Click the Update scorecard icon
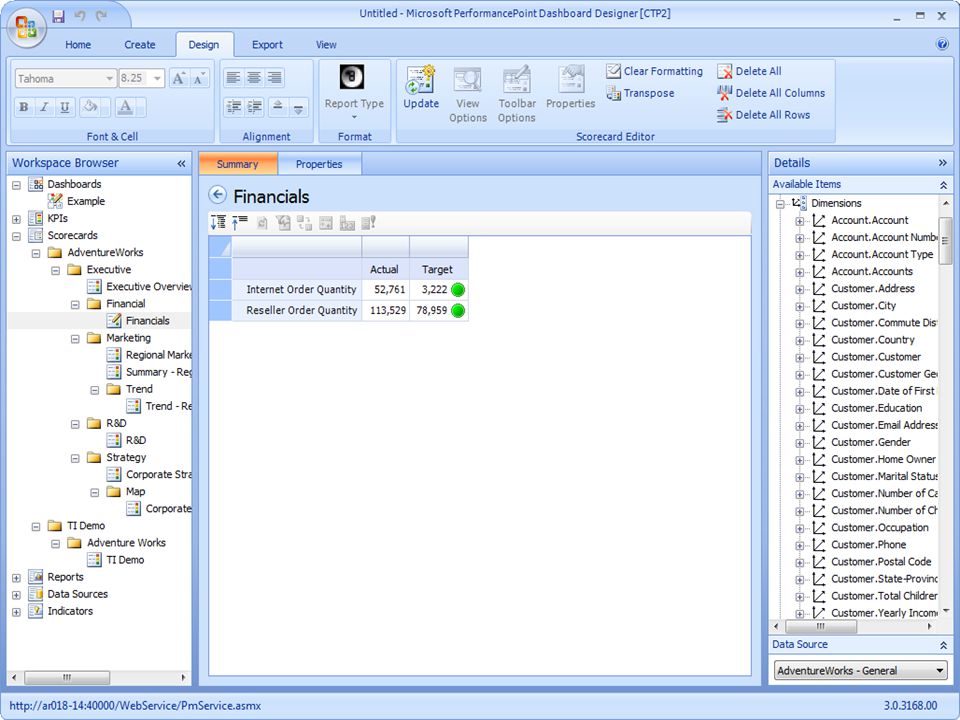Viewport: 960px width, 720px height. 421,88
